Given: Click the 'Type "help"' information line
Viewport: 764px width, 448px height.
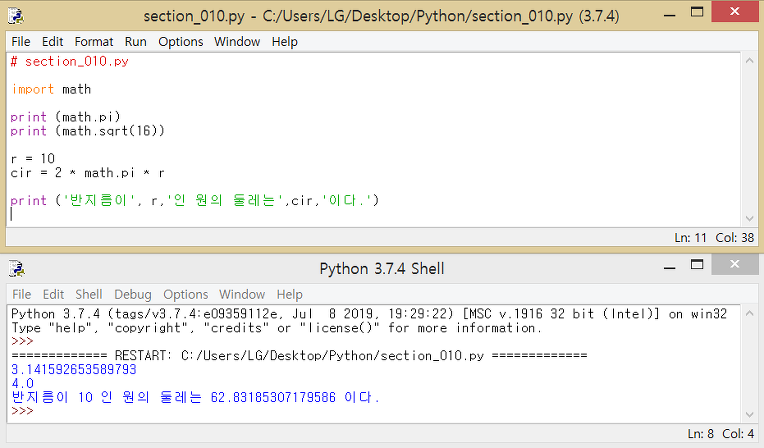Looking at the screenshot, I should click(x=276, y=328).
